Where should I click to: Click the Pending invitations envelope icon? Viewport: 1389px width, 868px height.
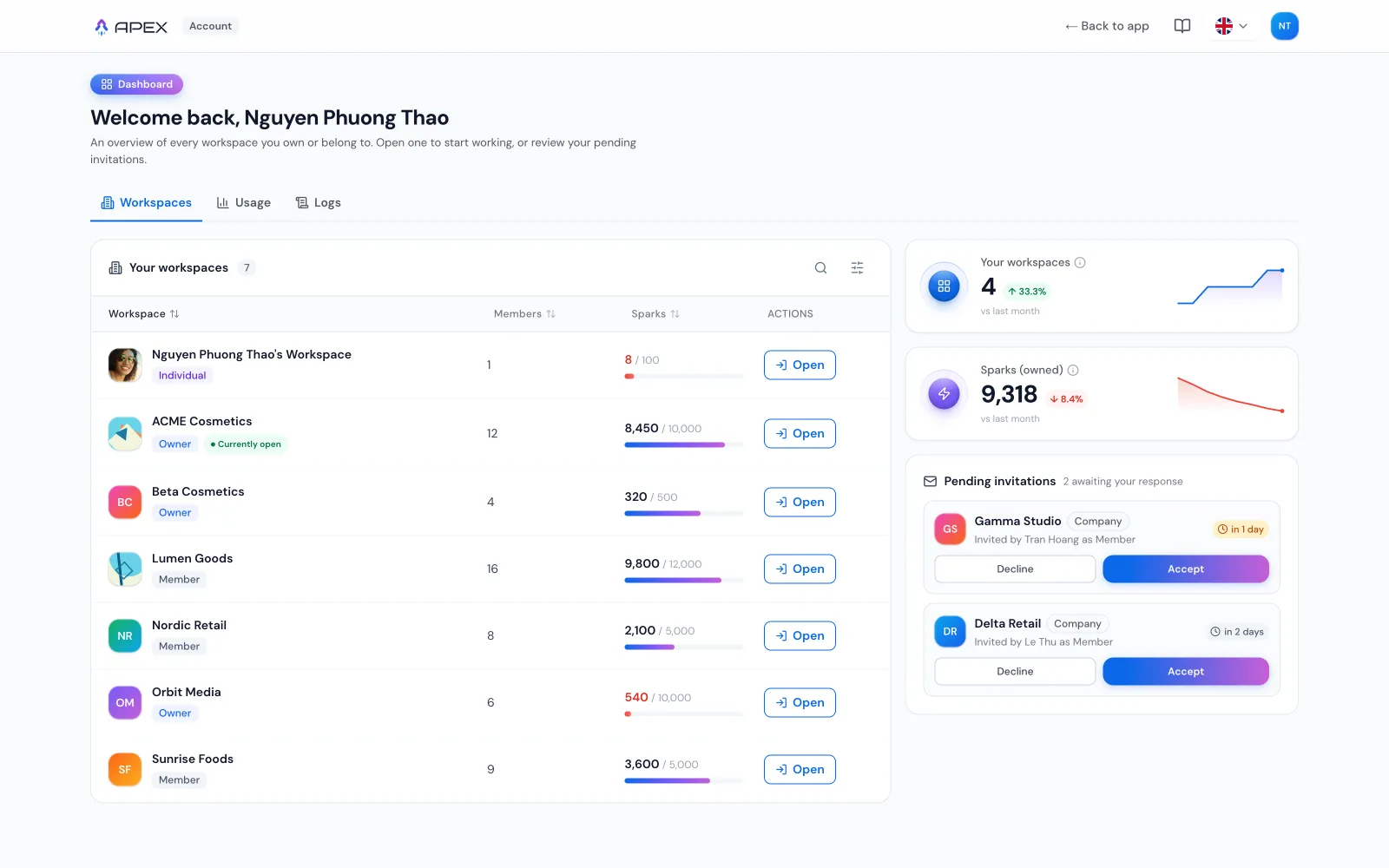930,481
